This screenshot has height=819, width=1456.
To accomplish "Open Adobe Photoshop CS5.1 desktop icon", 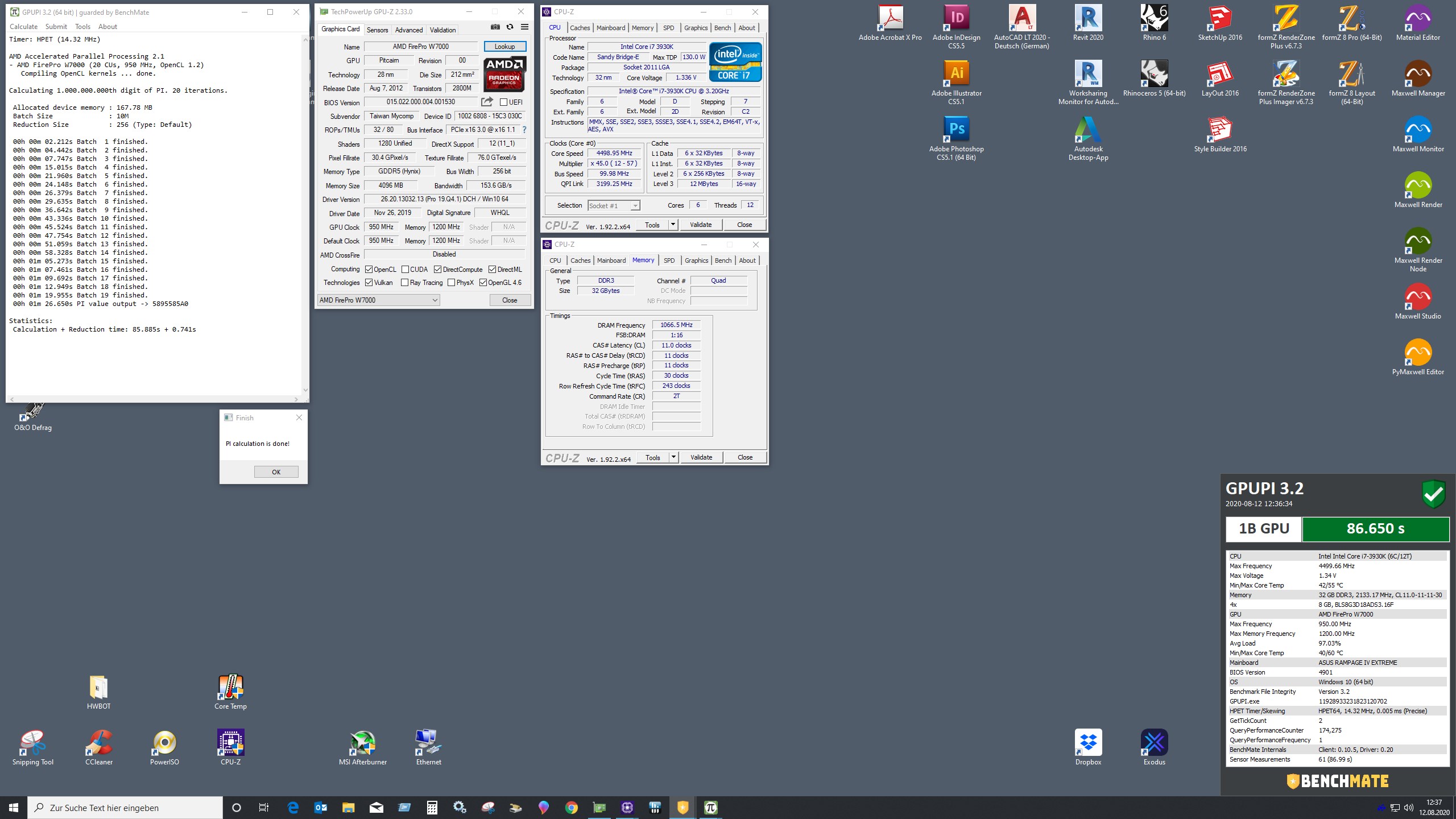I will click(x=956, y=138).
